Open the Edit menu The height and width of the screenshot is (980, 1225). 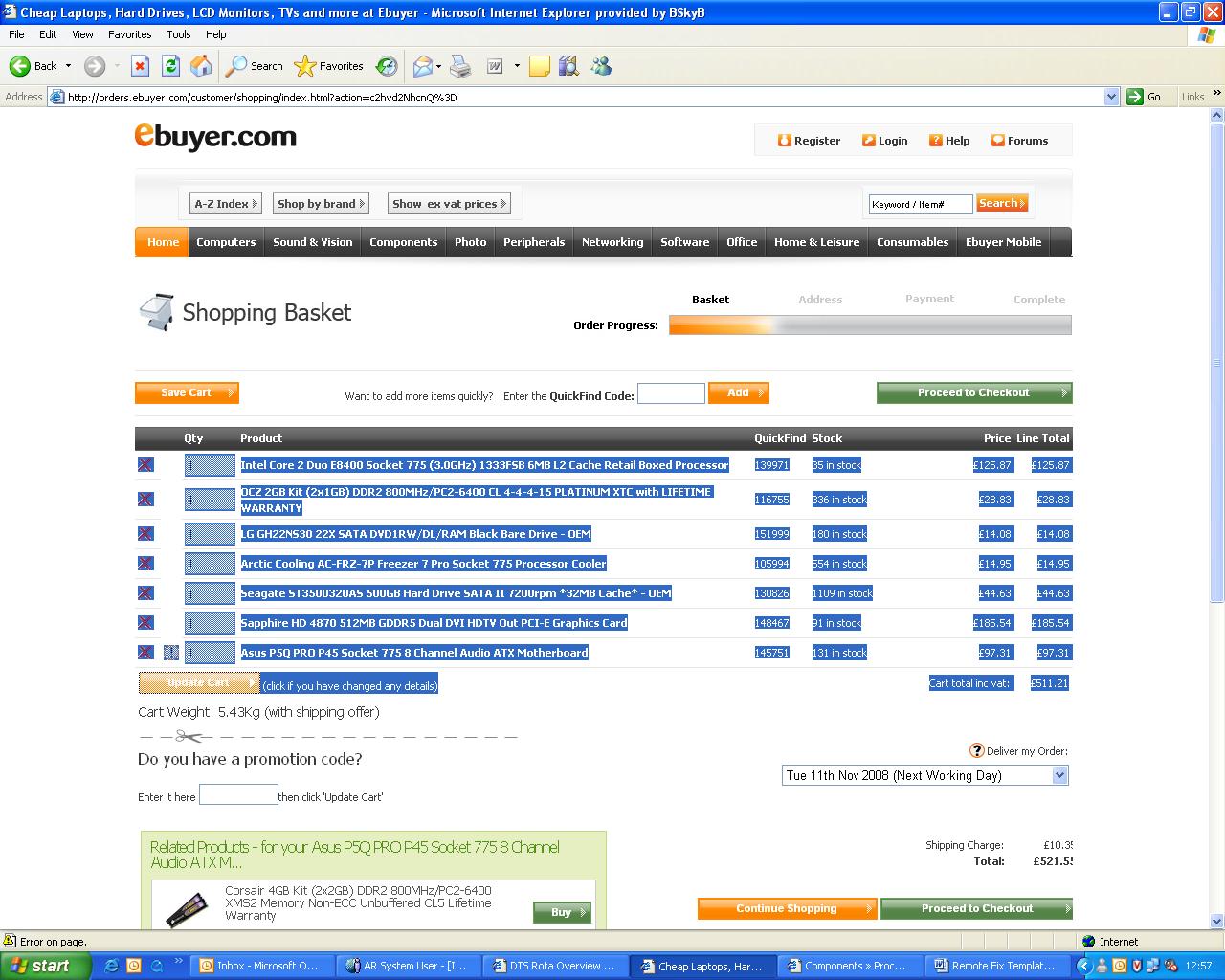[x=48, y=34]
